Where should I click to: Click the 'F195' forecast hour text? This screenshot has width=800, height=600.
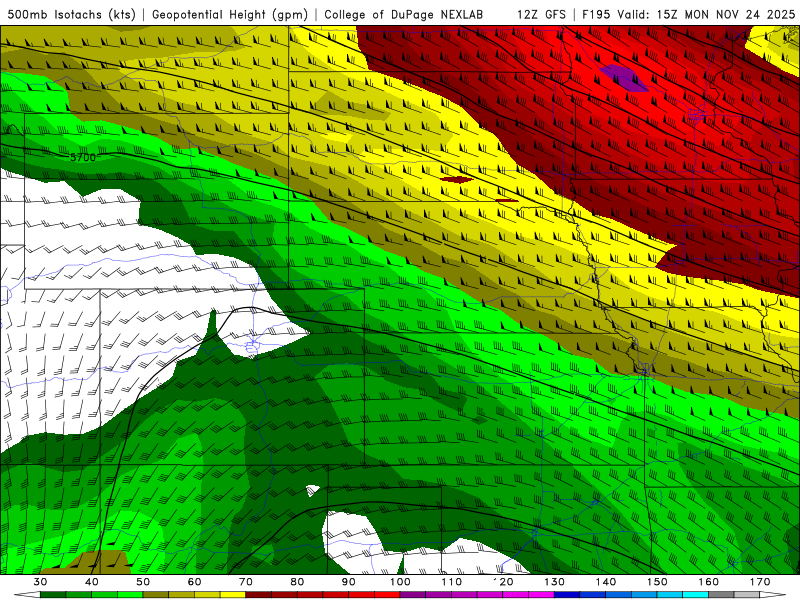(x=596, y=15)
